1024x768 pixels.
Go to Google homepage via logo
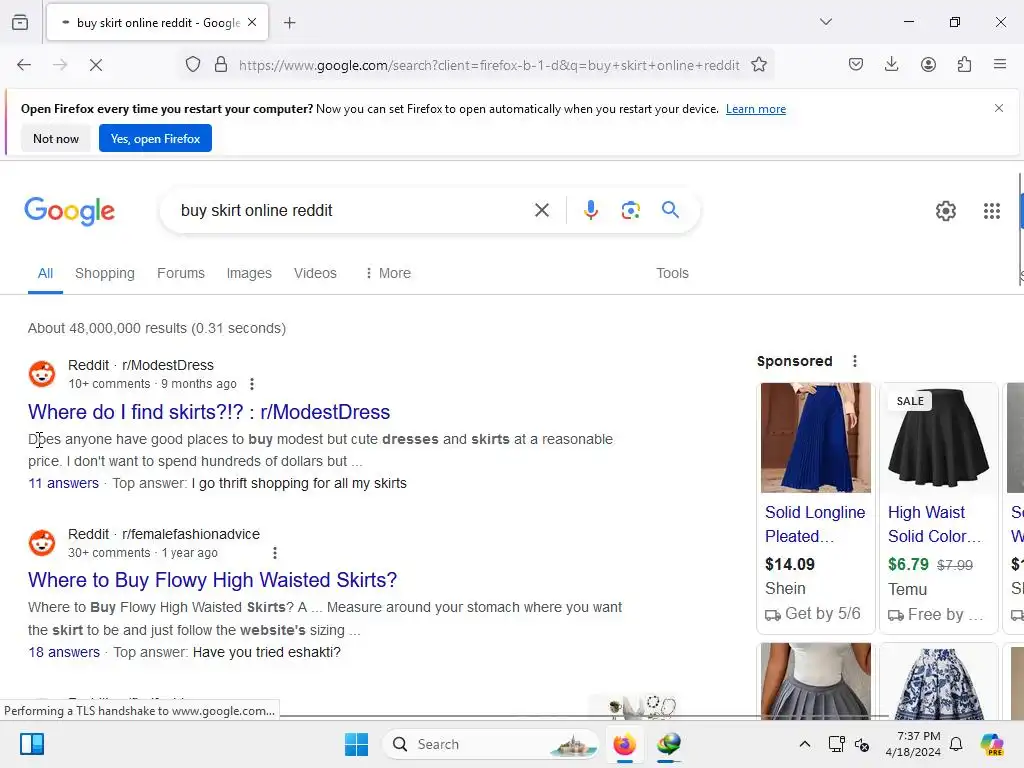coord(69,211)
